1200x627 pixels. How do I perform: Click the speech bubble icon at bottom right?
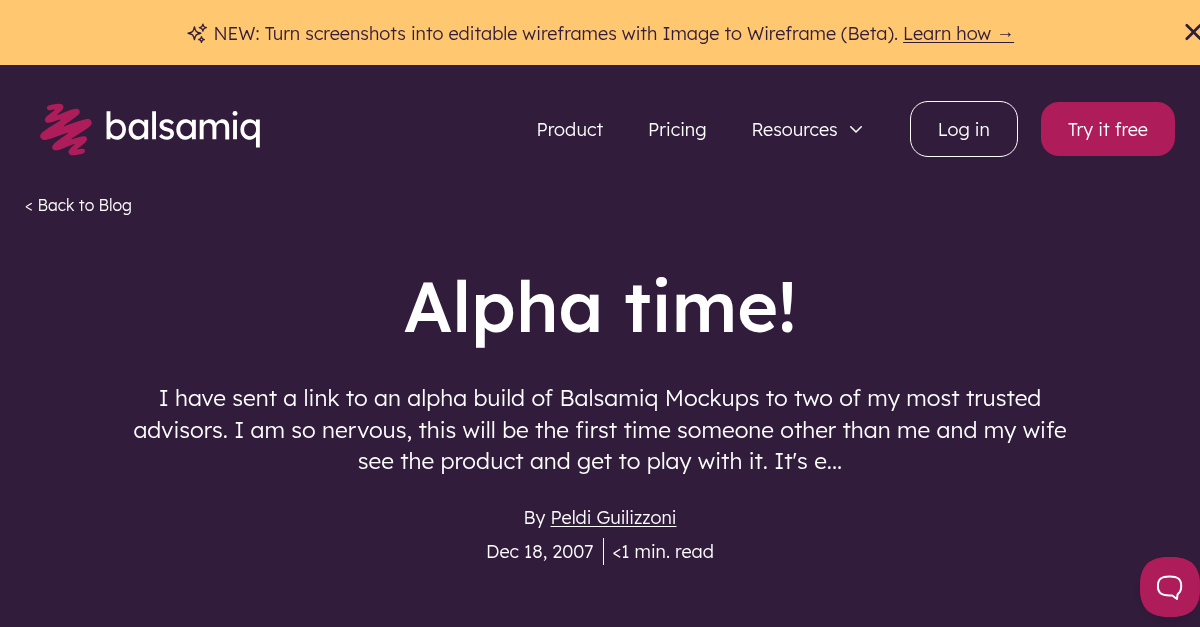point(1168,587)
